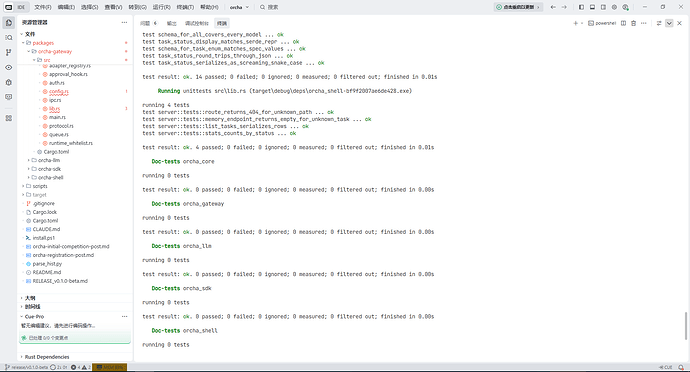Kill terminal using the trash can icon
The height and width of the screenshot is (372, 690).
tap(633, 23)
